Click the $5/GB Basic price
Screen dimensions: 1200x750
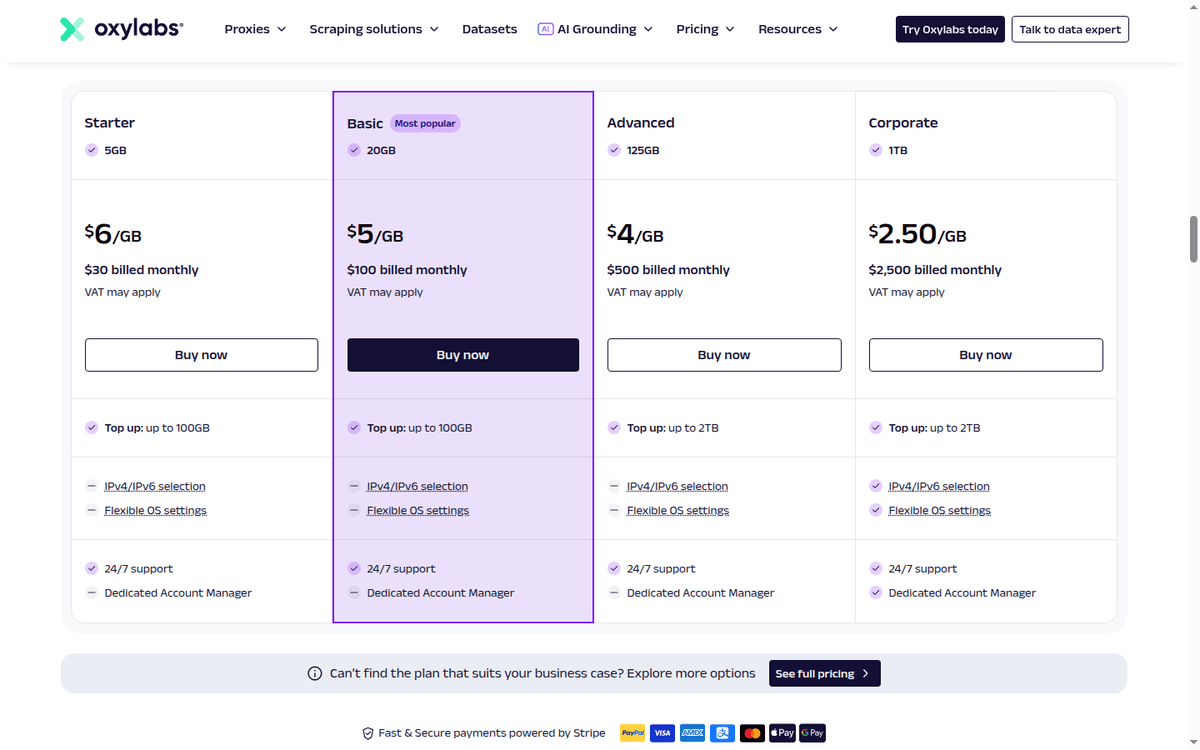[x=375, y=234]
